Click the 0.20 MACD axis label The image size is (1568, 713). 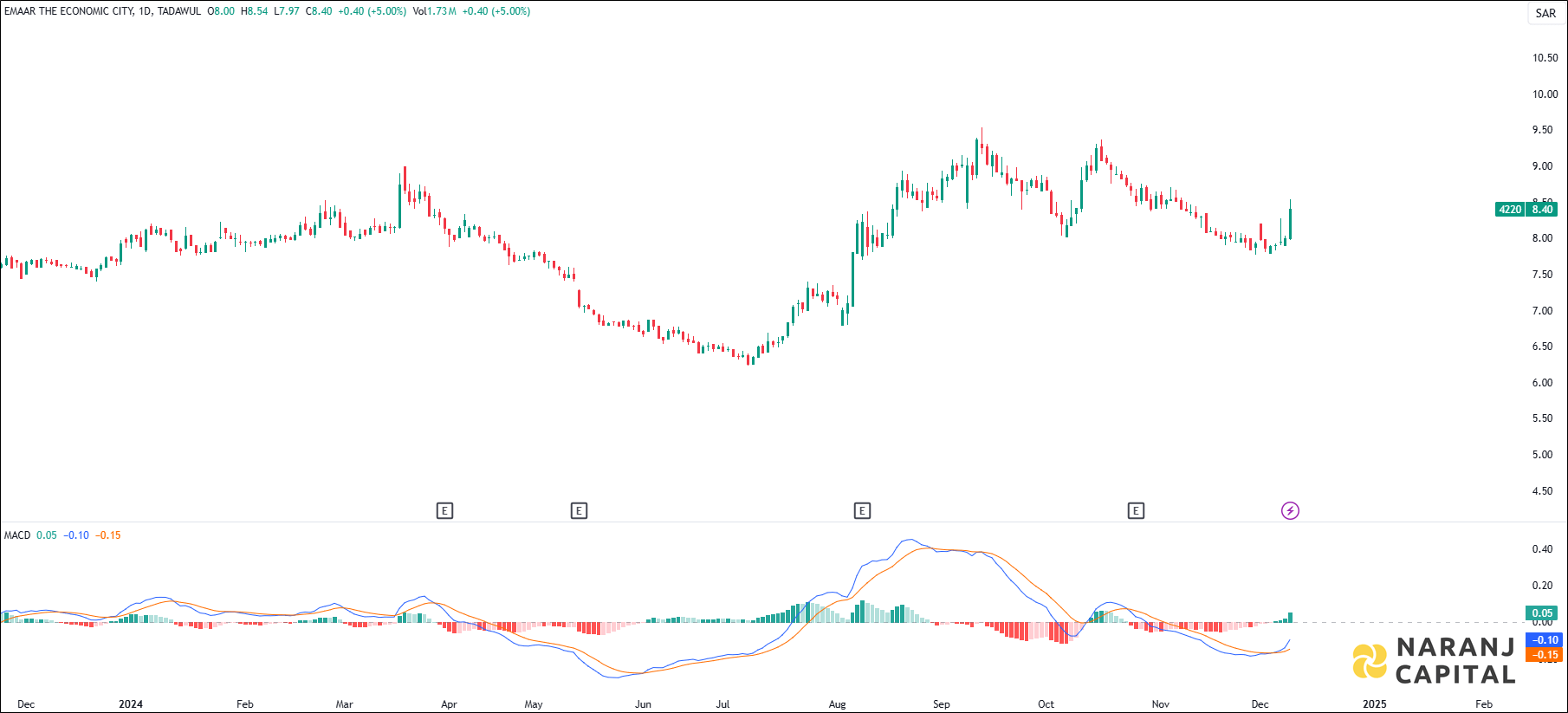coord(1542,586)
